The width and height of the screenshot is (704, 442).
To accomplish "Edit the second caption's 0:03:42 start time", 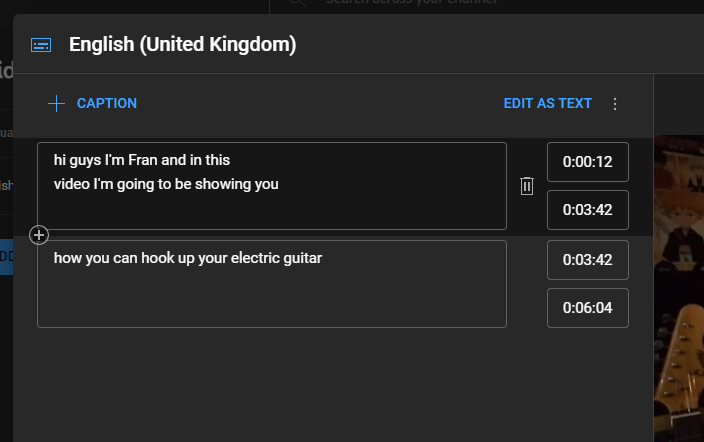I will [x=588, y=260].
